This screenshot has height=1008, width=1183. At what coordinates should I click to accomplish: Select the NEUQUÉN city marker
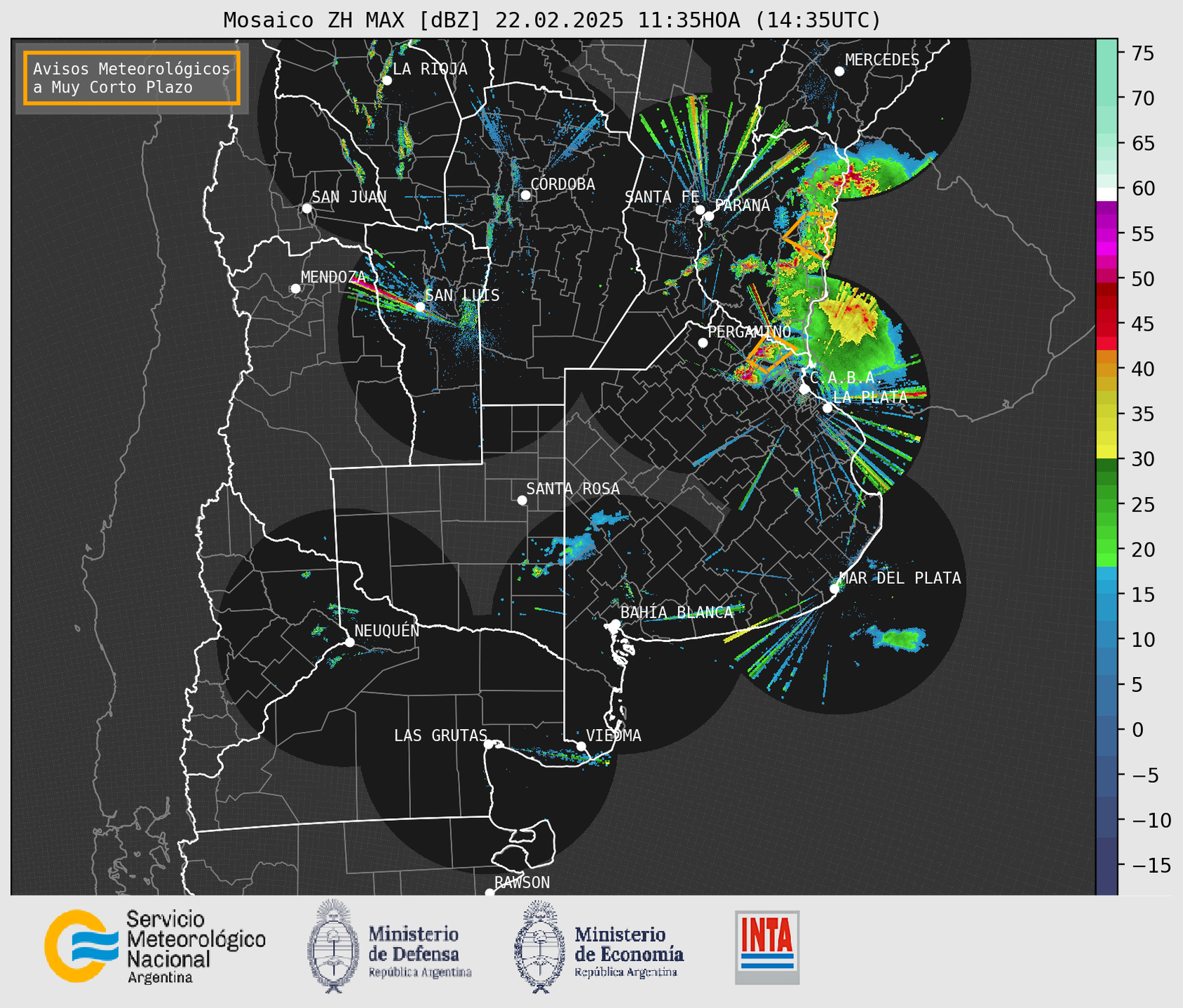pos(349,642)
